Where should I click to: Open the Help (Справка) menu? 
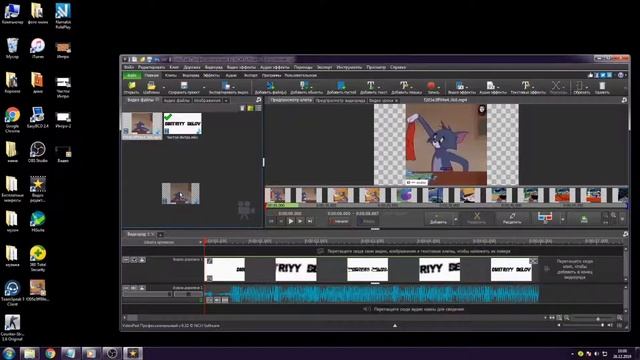(398, 67)
